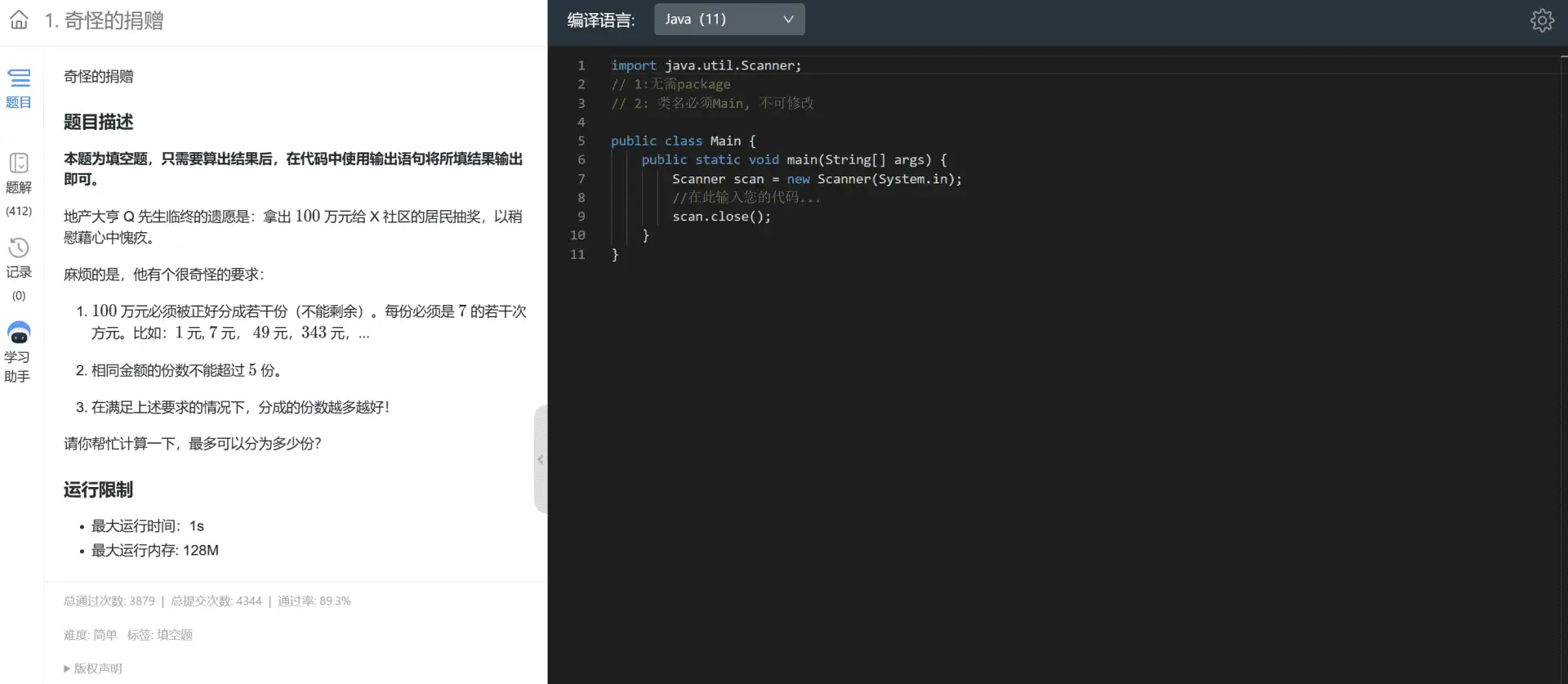Click the (412) solutions count
1568x684 pixels.
coord(19,211)
